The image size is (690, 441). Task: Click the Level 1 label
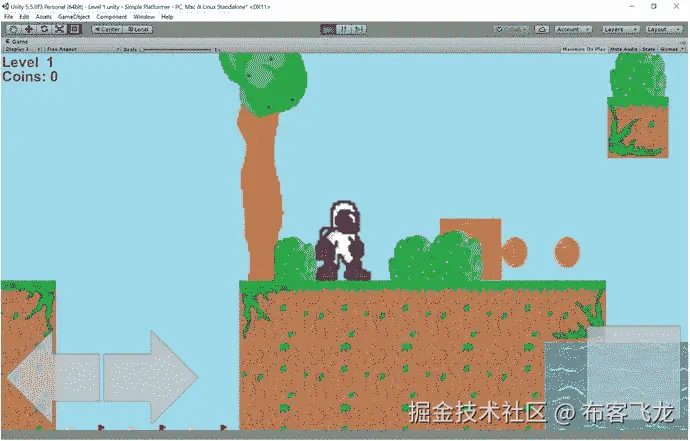point(28,62)
